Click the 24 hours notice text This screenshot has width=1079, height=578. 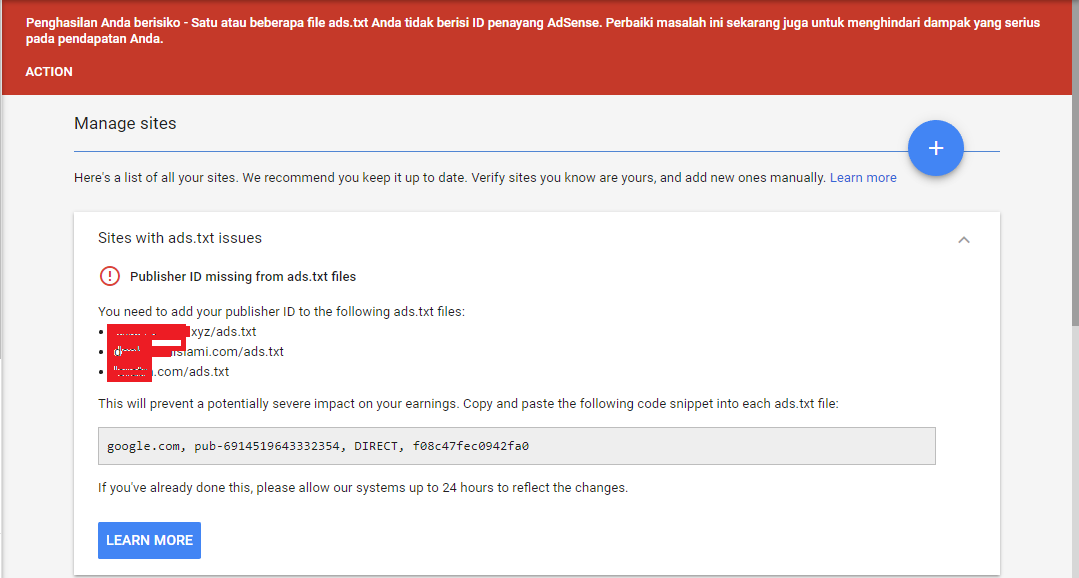(x=362, y=488)
